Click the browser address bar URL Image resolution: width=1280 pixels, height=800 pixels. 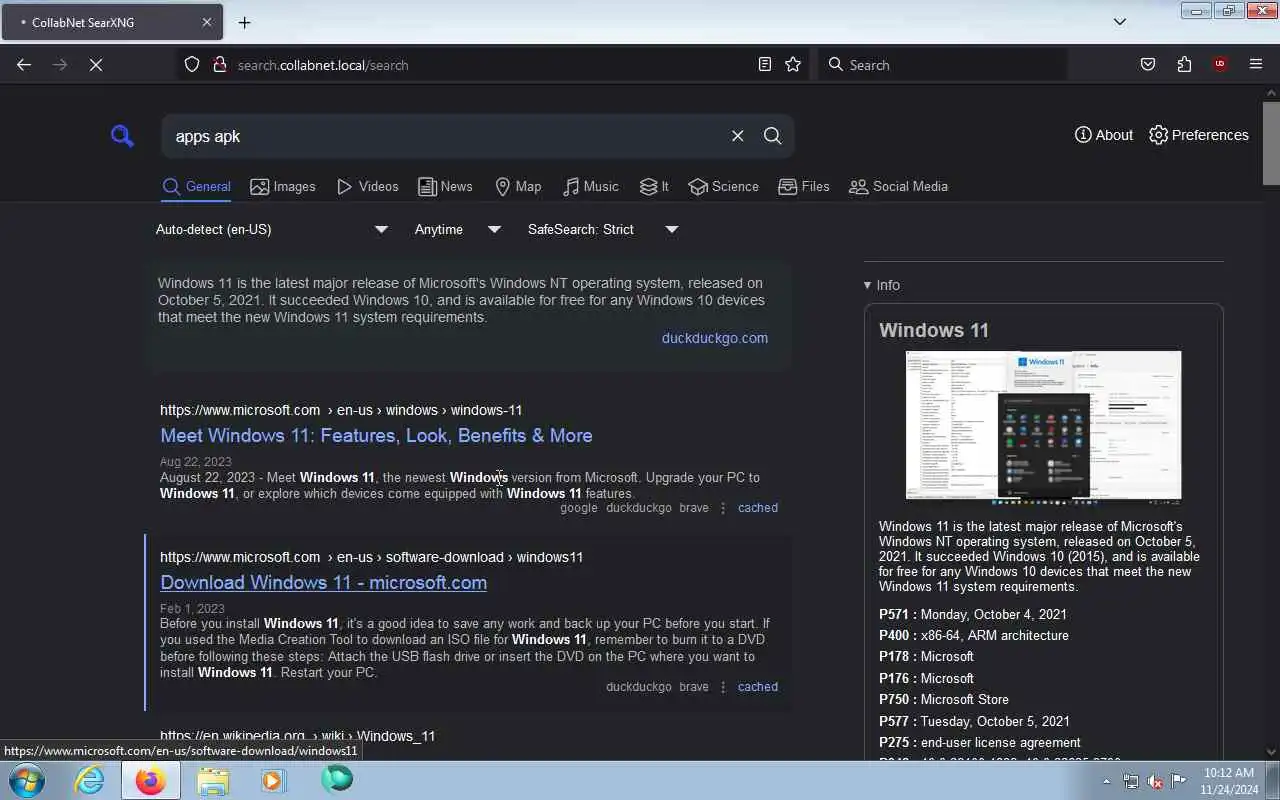click(323, 65)
